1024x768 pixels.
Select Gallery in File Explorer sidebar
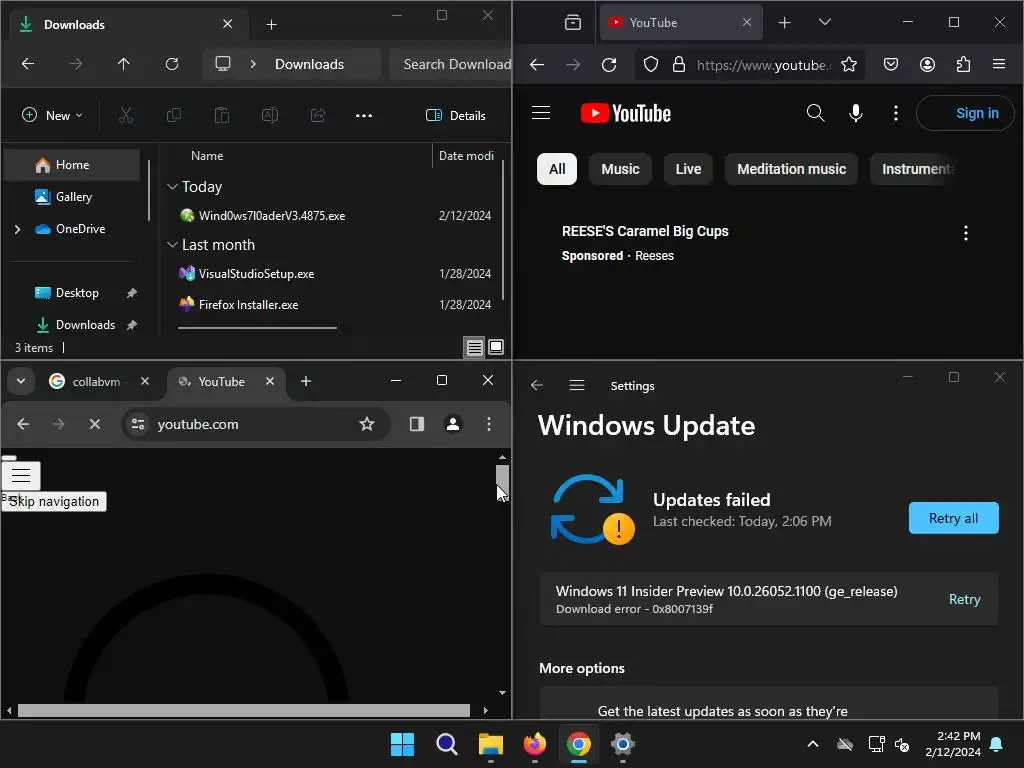tap(72, 197)
